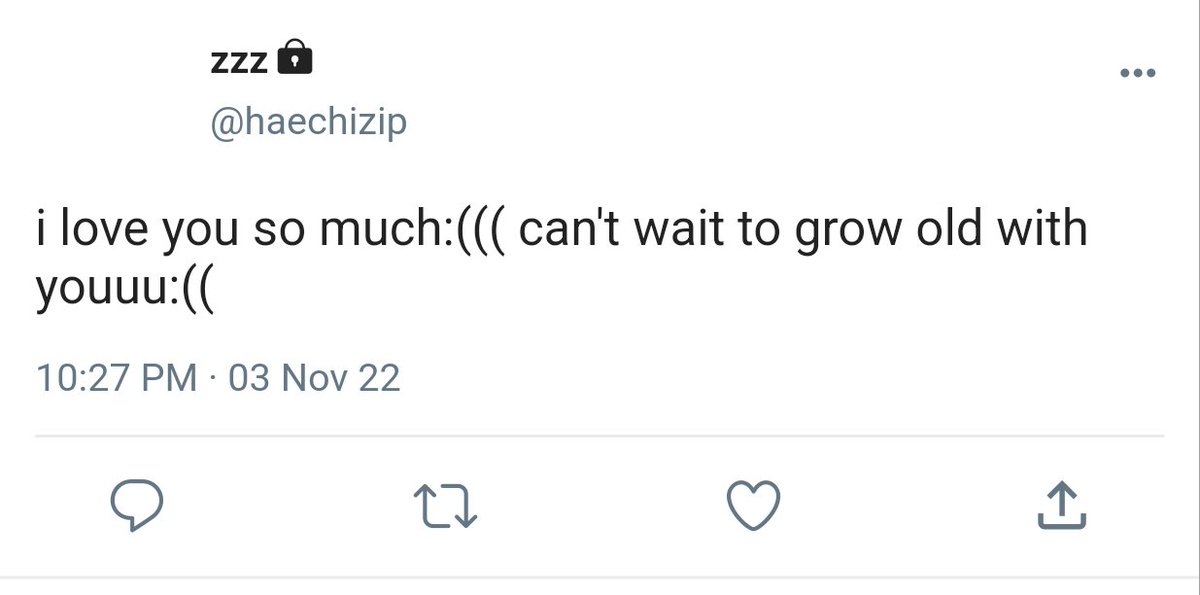Viewport: 1200px width, 595px height.
Task: Like the tweet with the heart icon
Action: click(x=751, y=506)
